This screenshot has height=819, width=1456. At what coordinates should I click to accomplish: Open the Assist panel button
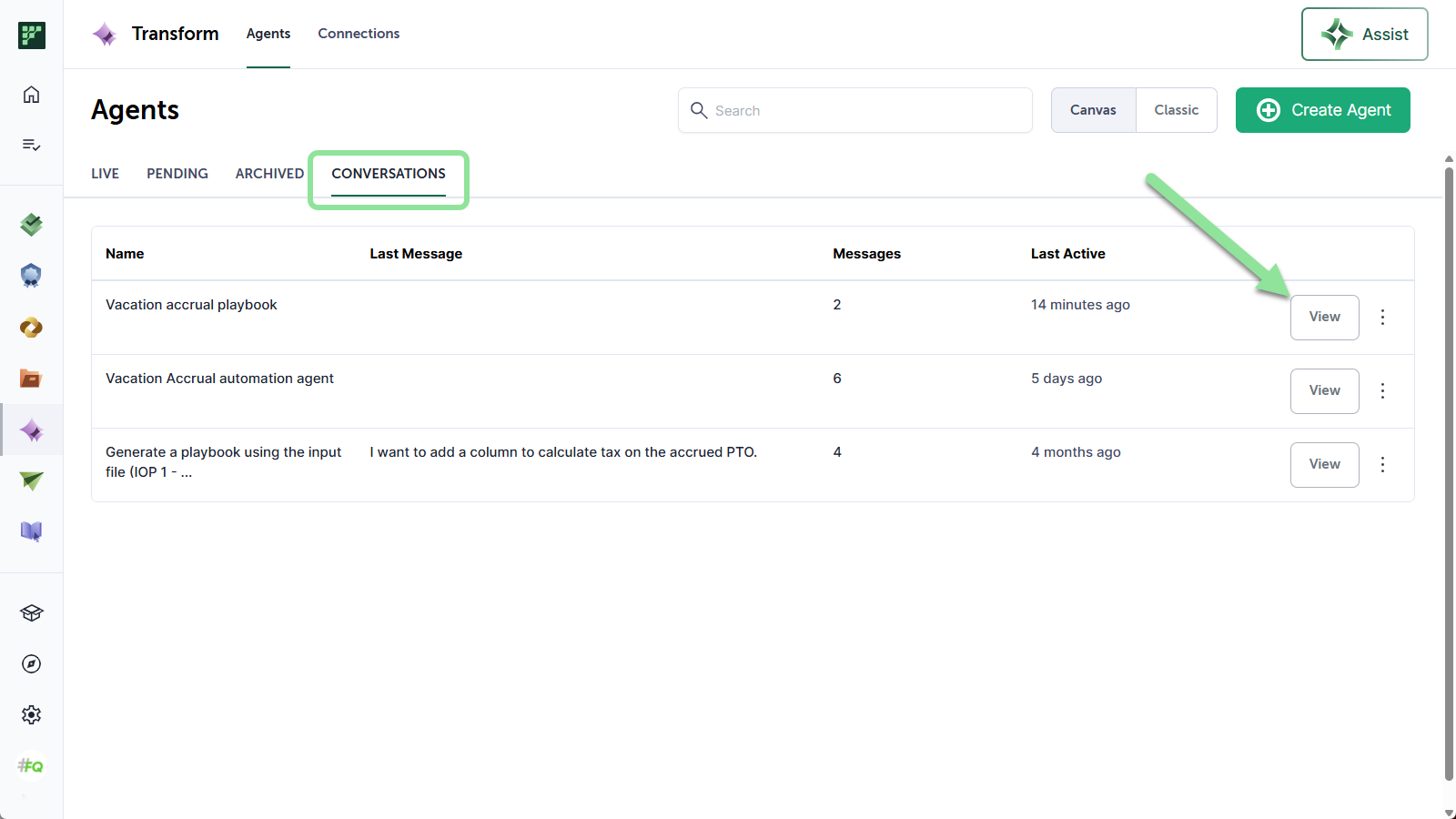pyautogui.click(x=1364, y=35)
